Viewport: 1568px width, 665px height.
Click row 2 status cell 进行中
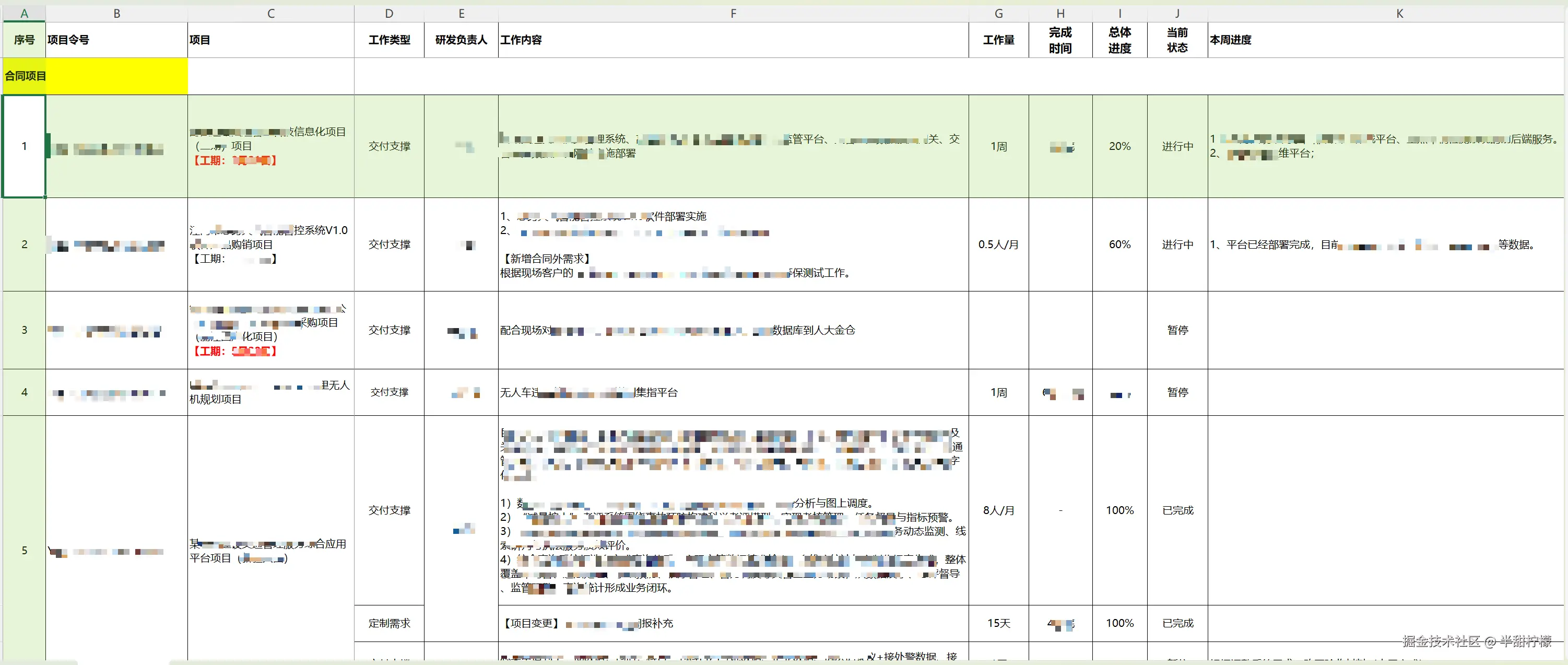1177,244
